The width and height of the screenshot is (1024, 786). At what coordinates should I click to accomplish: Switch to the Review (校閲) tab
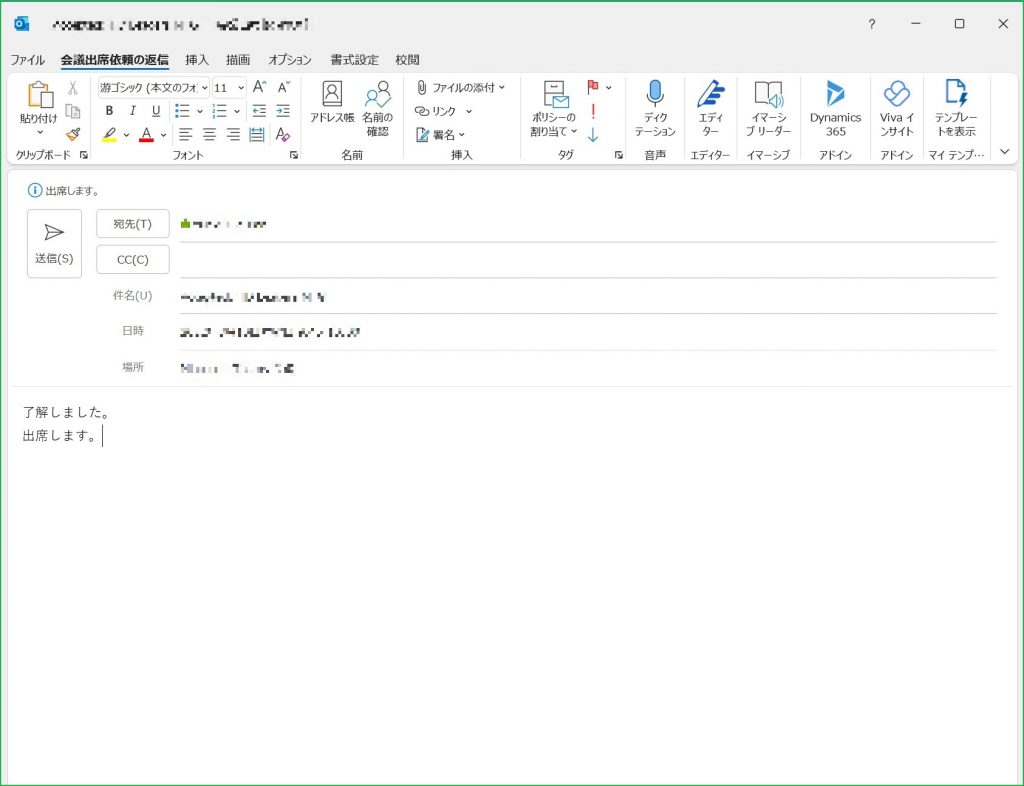pyautogui.click(x=407, y=60)
